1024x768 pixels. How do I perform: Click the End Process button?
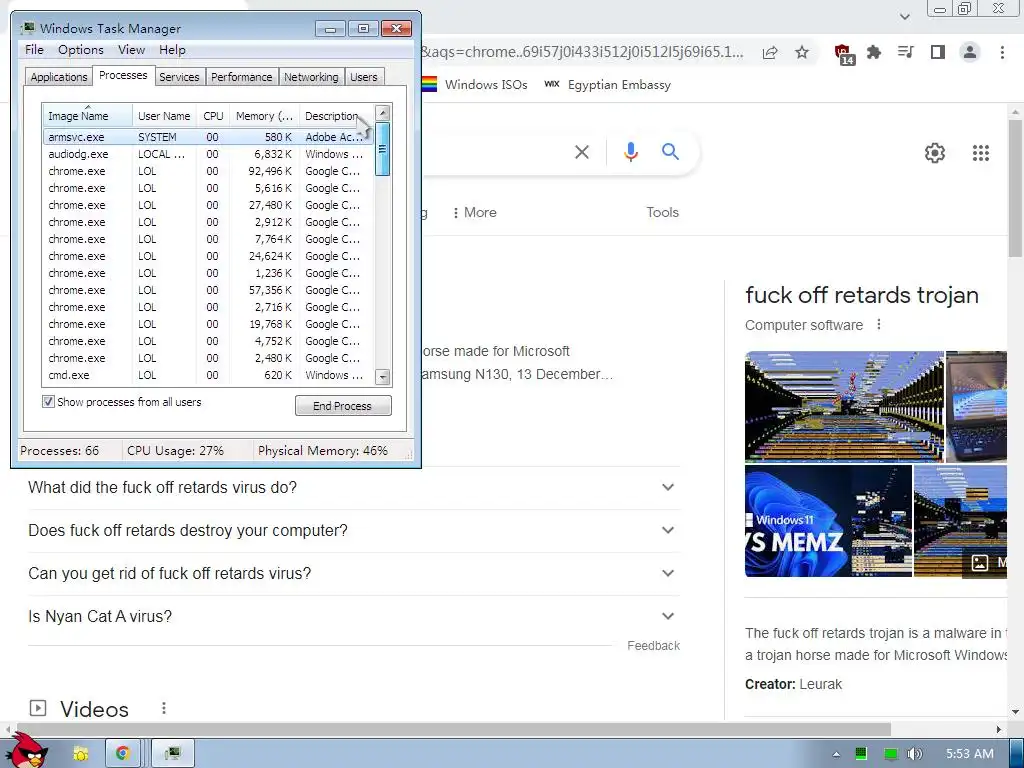tap(343, 406)
